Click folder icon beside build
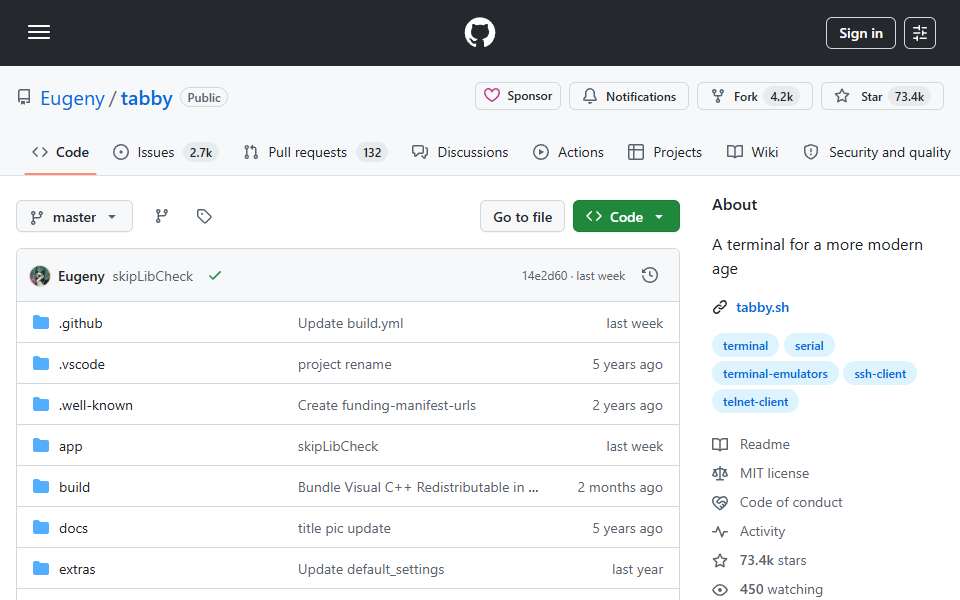Screen dimensions: 960x600 41,487
